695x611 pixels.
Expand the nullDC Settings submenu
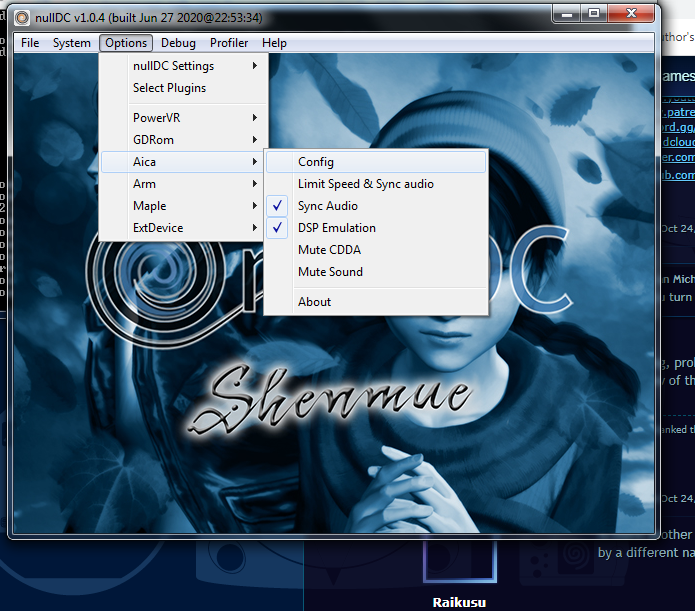[184, 66]
